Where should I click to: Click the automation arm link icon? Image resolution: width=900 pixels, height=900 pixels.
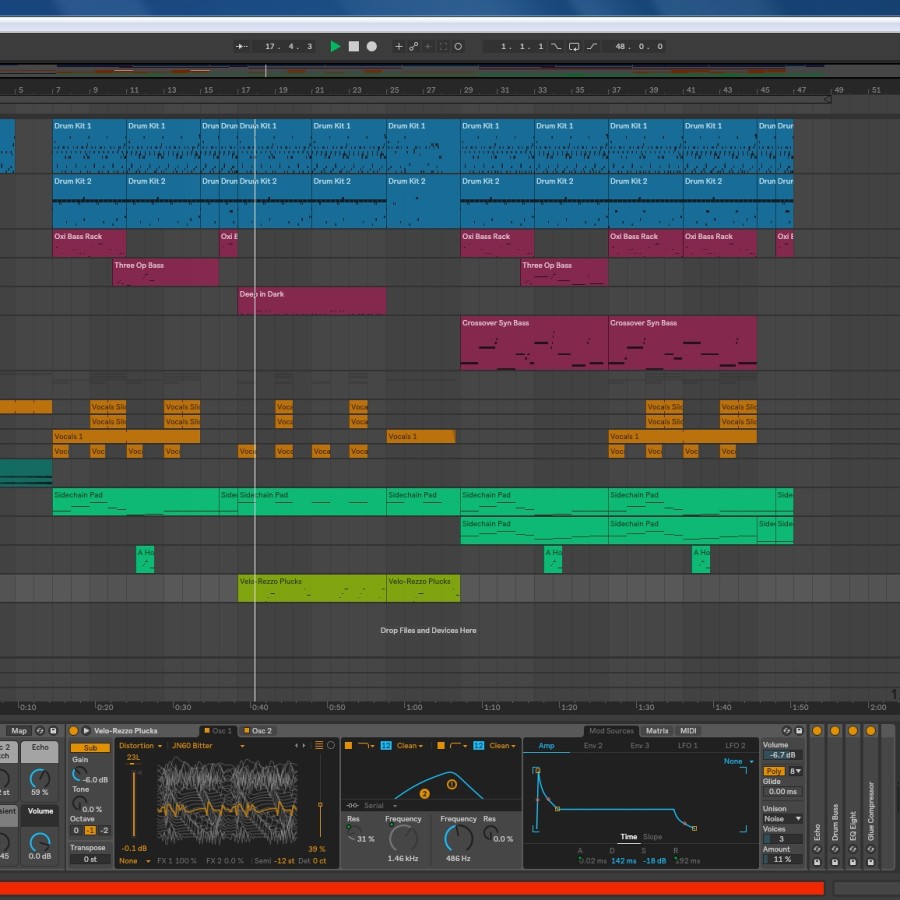pyautogui.click(x=414, y=46)
